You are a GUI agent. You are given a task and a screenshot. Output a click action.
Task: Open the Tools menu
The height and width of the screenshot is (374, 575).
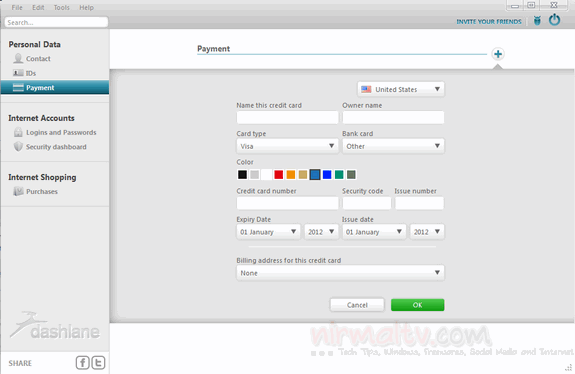coord(62,7)
